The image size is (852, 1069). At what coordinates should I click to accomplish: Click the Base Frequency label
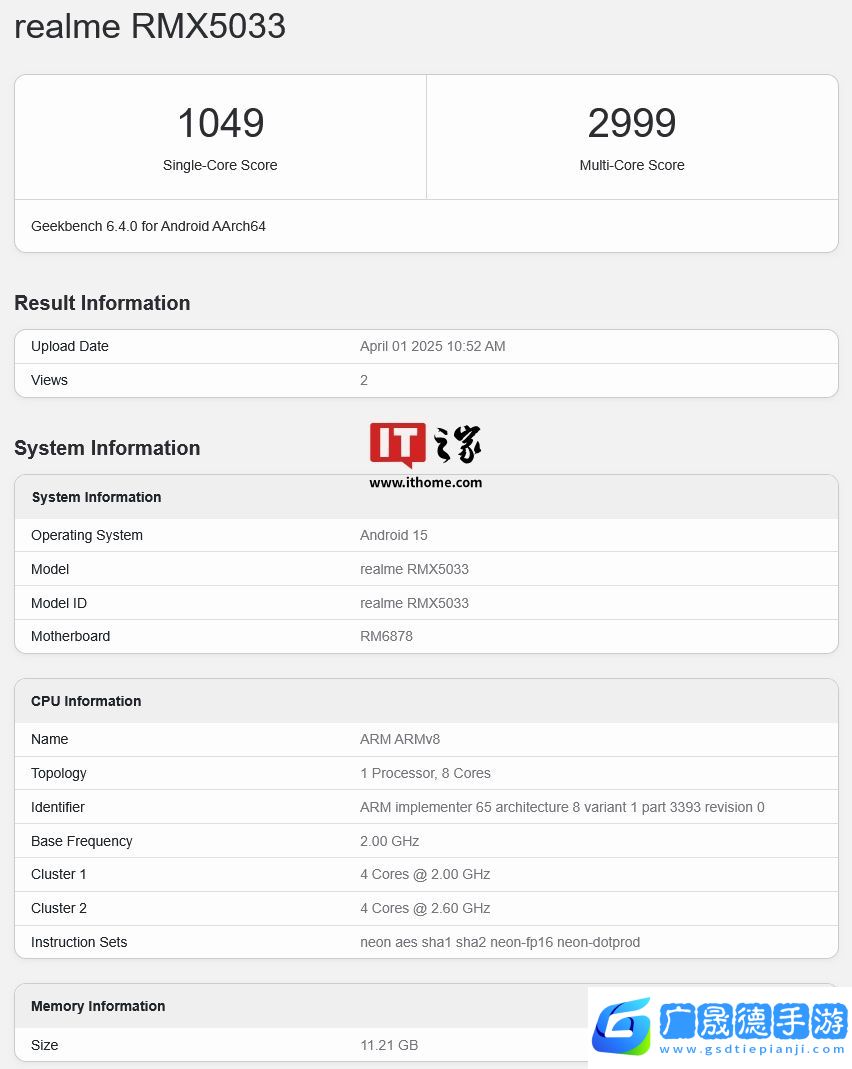coord(81,841)
